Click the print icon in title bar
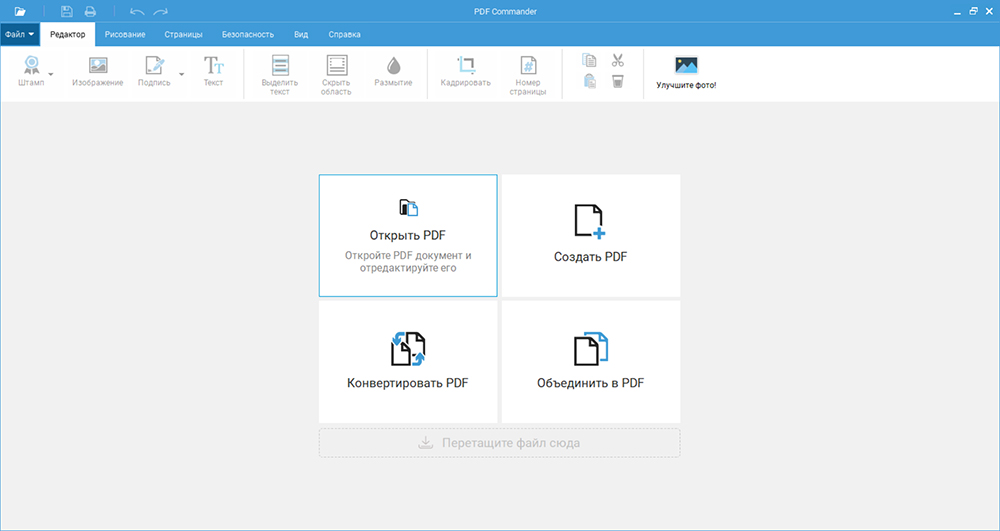The height and width of the screenshot is (531, 1000). coord(90,11)
